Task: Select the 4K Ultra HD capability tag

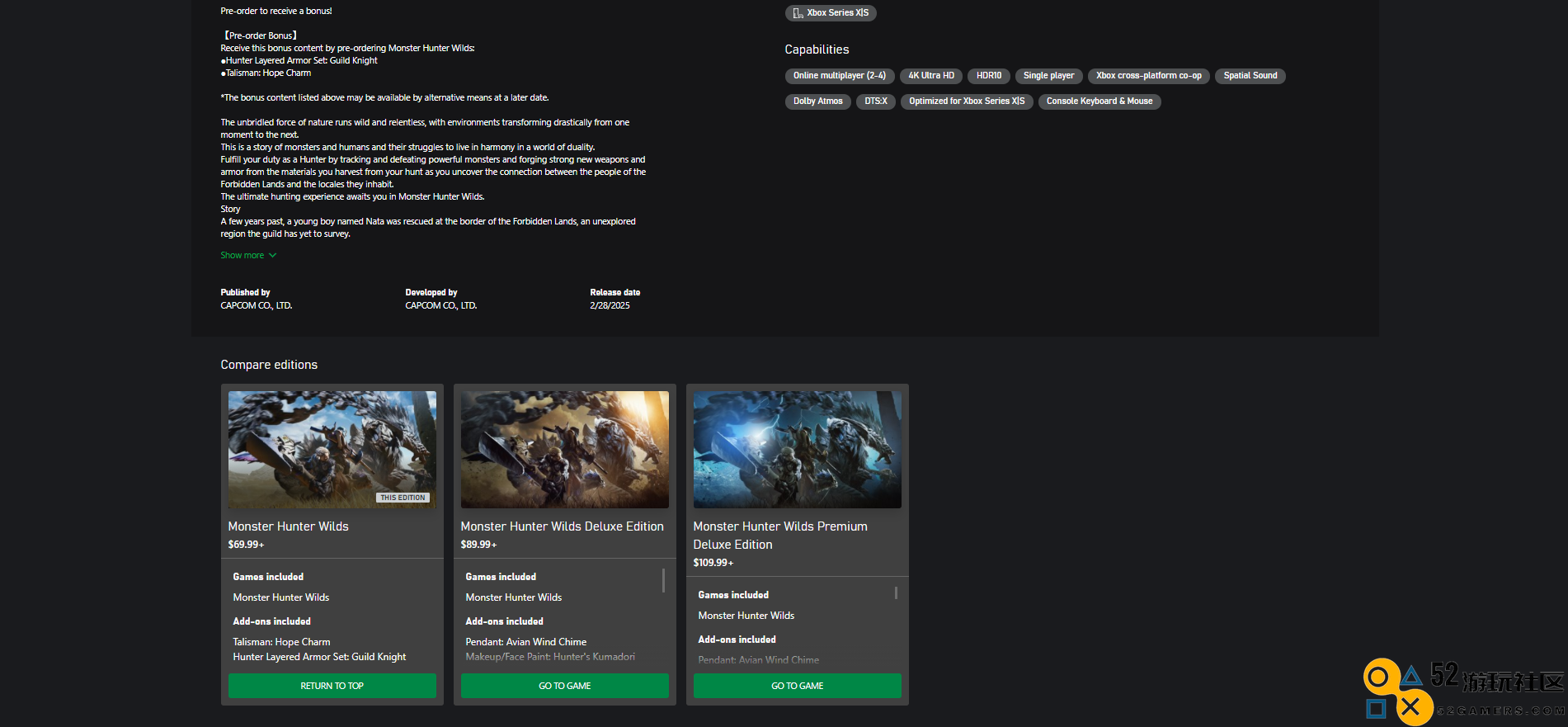Action: 931,76
